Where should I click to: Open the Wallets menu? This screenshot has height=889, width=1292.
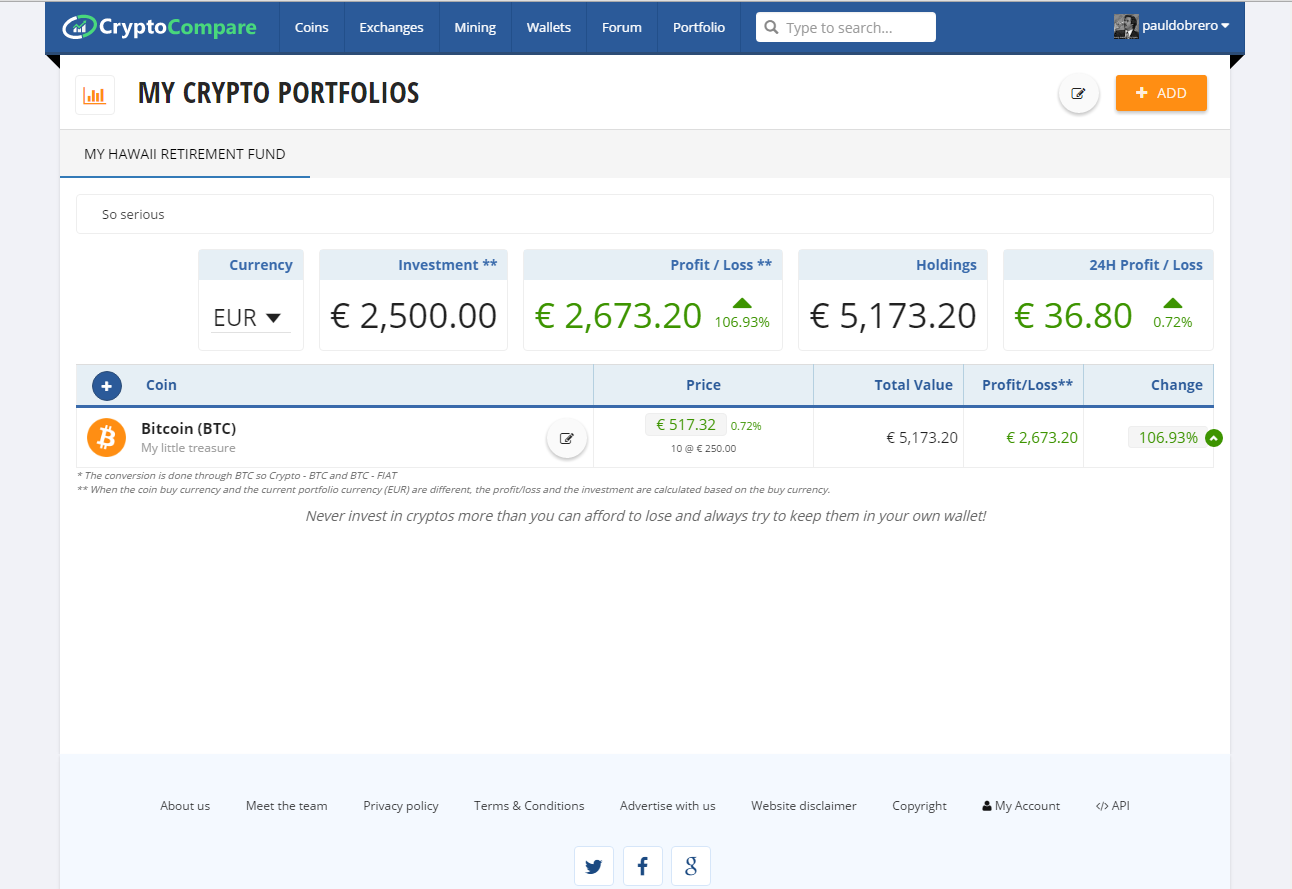pos(549,27)
